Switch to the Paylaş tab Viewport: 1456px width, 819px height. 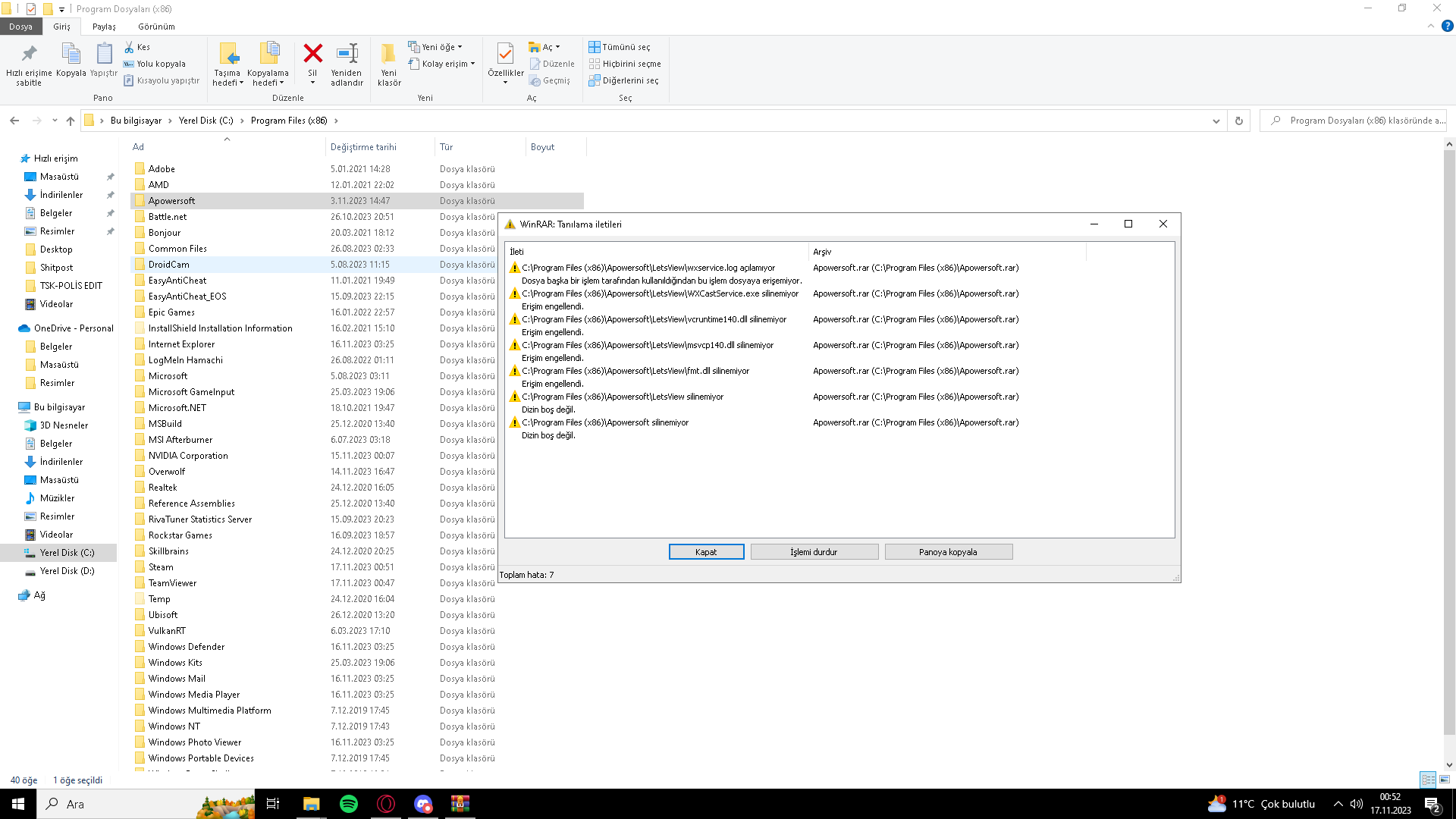coord(104,27)
